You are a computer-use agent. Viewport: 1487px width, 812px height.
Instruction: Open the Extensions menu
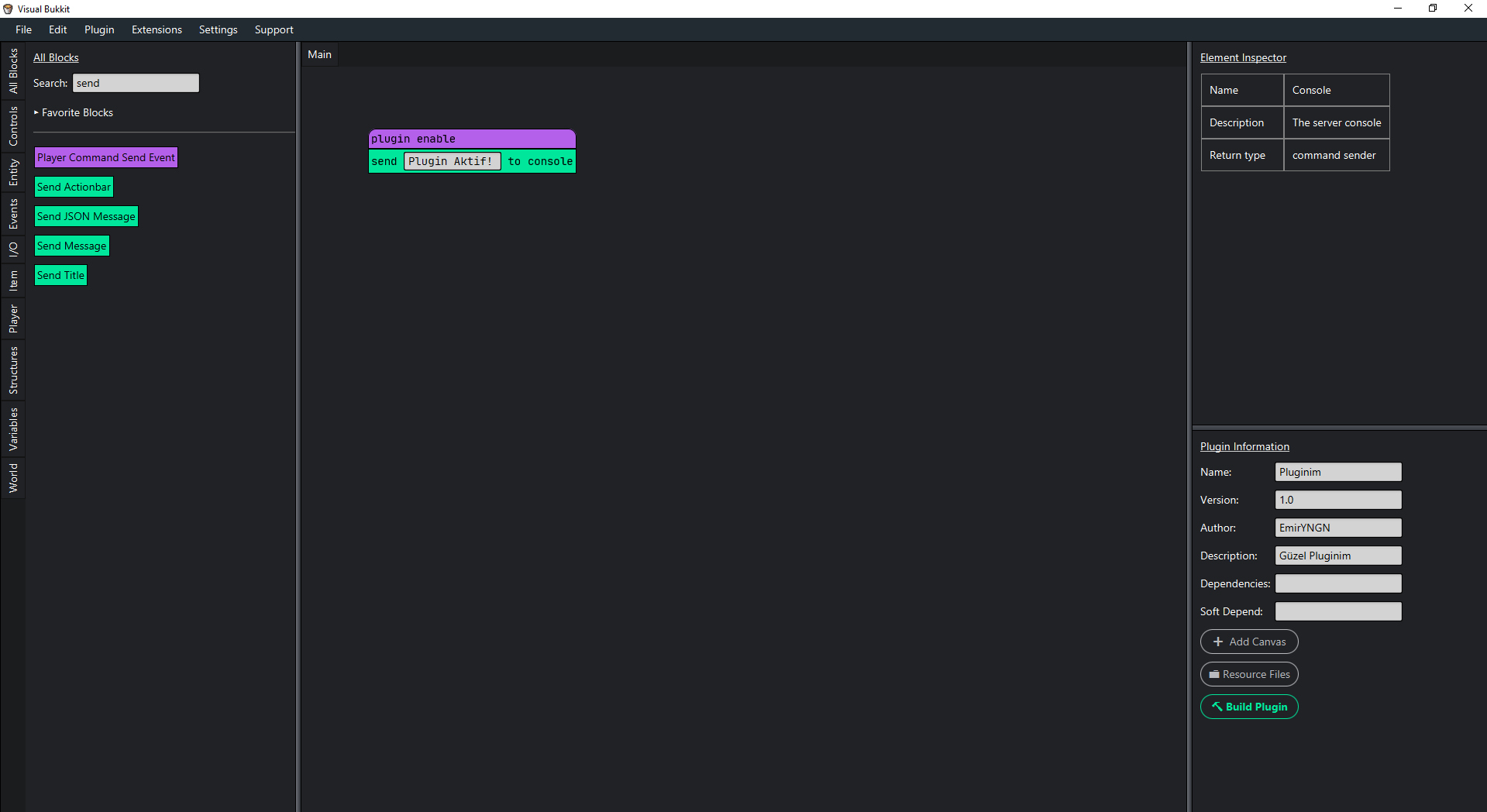click(x=157, y=29)
